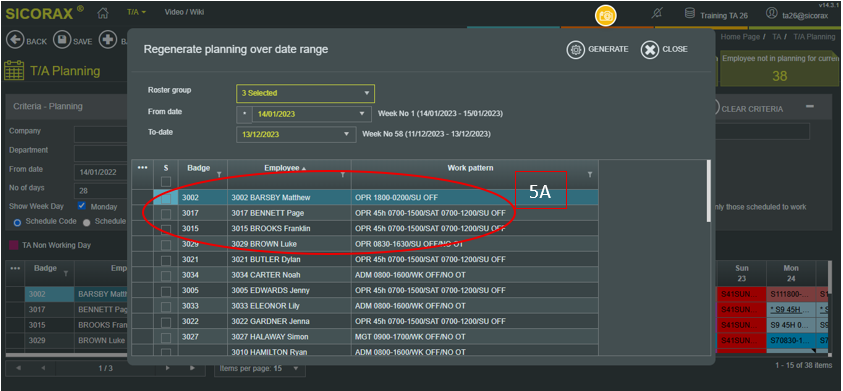Viewport: 843px width, 391px height.
Task: Select row 3027 HALAWAY Simon
Action: (365, 337)
